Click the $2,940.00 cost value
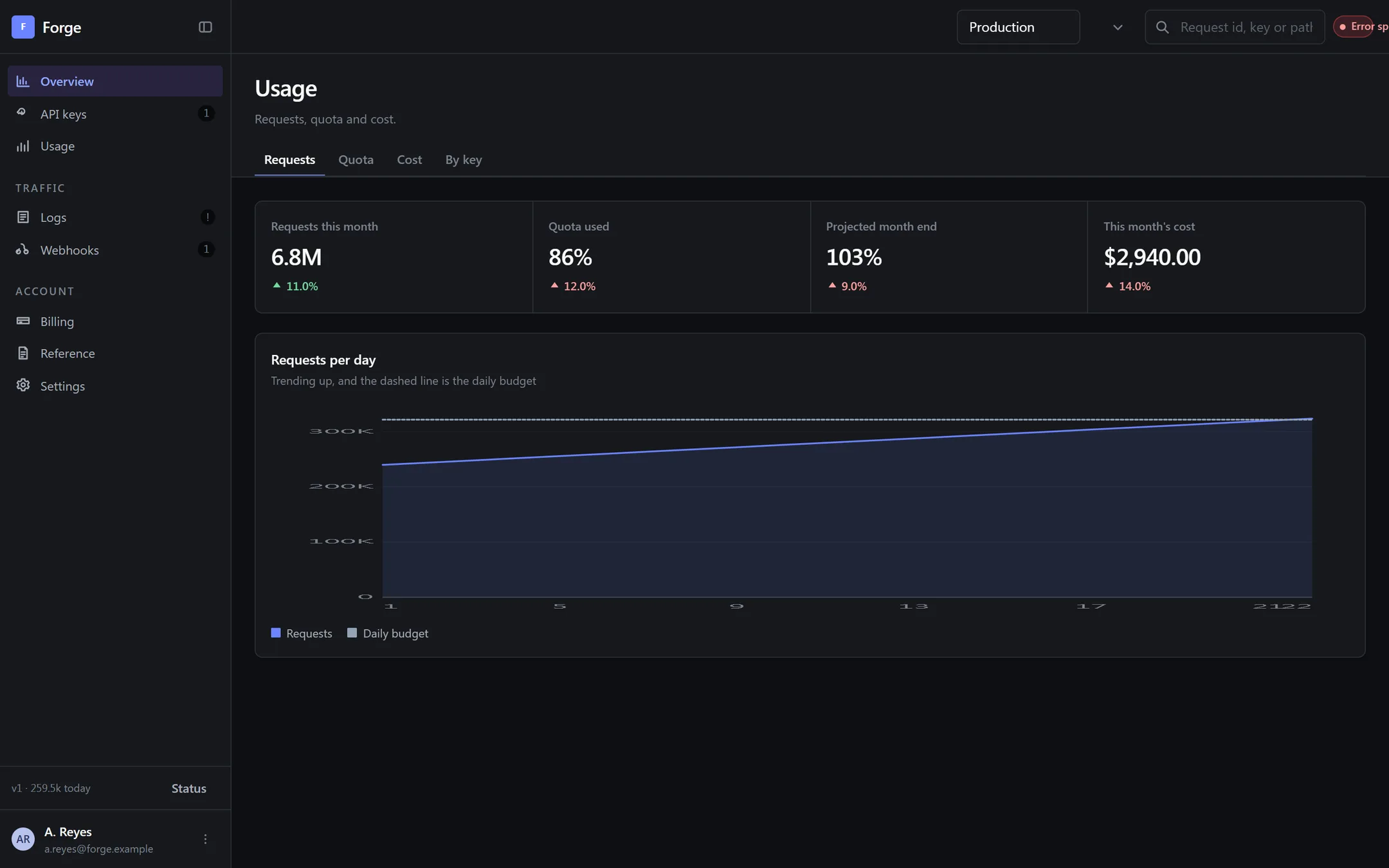Screen dimensions: 1389x868 point(1152,257)
